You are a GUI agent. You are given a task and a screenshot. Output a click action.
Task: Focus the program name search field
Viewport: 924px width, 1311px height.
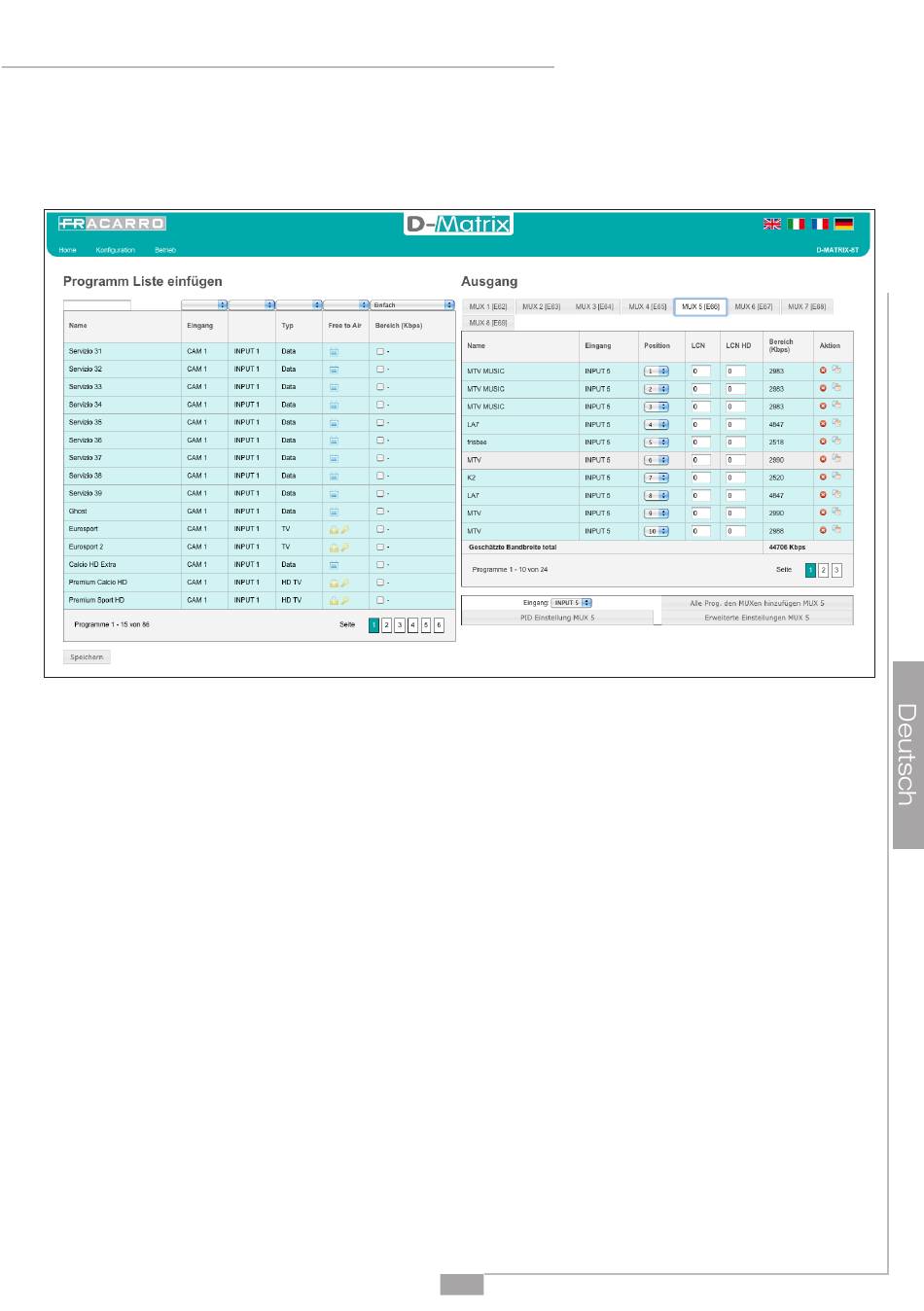pos(97,305)
